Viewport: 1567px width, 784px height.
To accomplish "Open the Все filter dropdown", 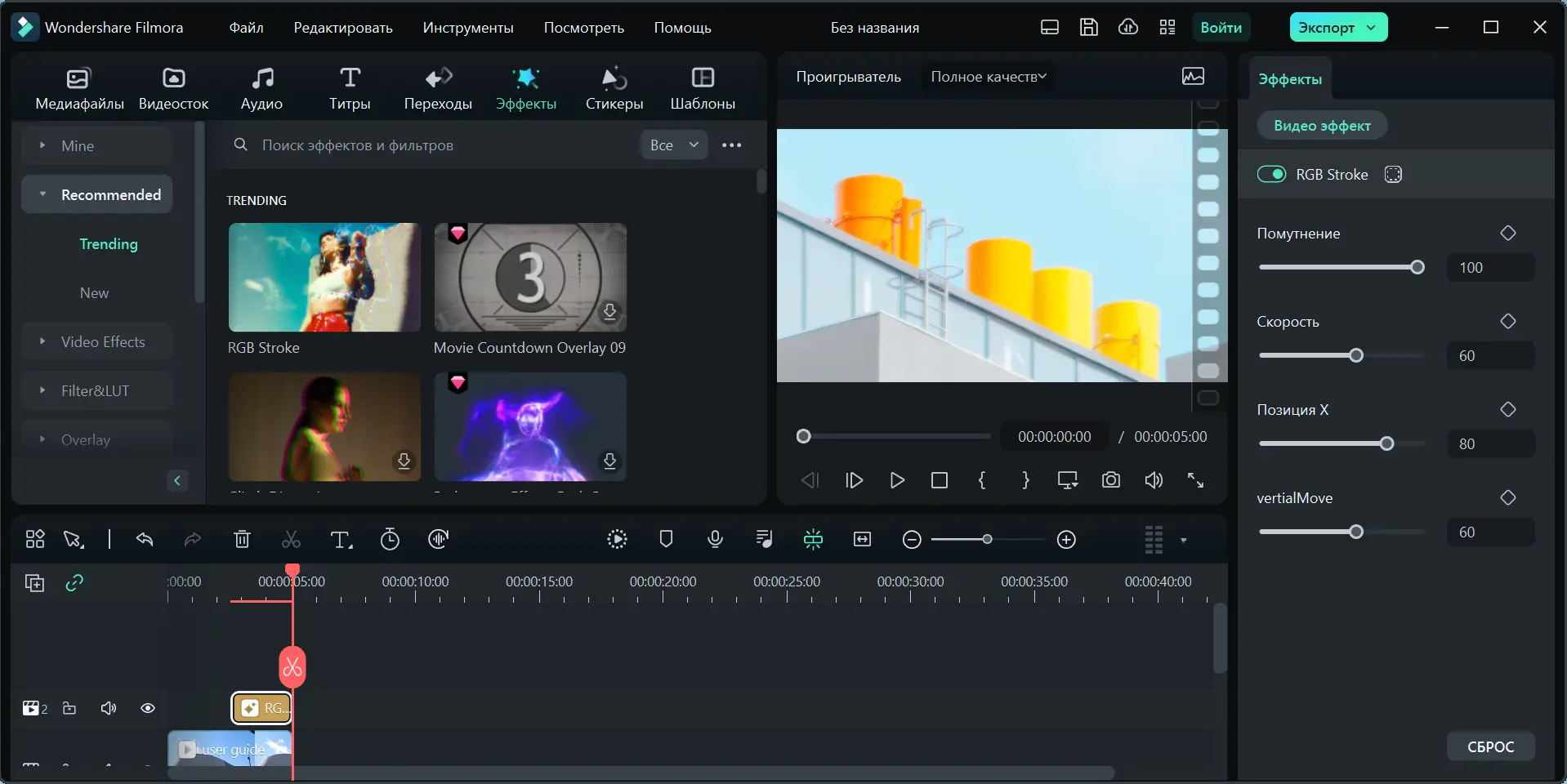I will click(x=674, y=145).
